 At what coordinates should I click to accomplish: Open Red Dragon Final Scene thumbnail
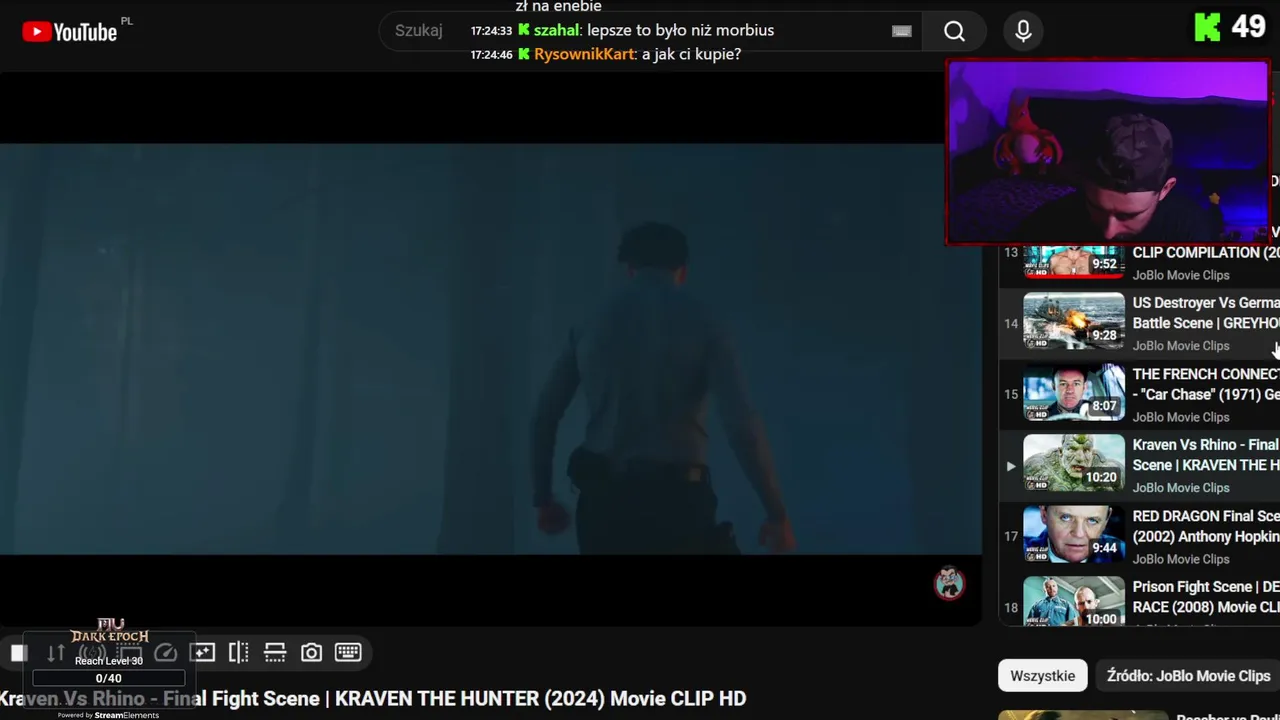tap(1074, 535)
